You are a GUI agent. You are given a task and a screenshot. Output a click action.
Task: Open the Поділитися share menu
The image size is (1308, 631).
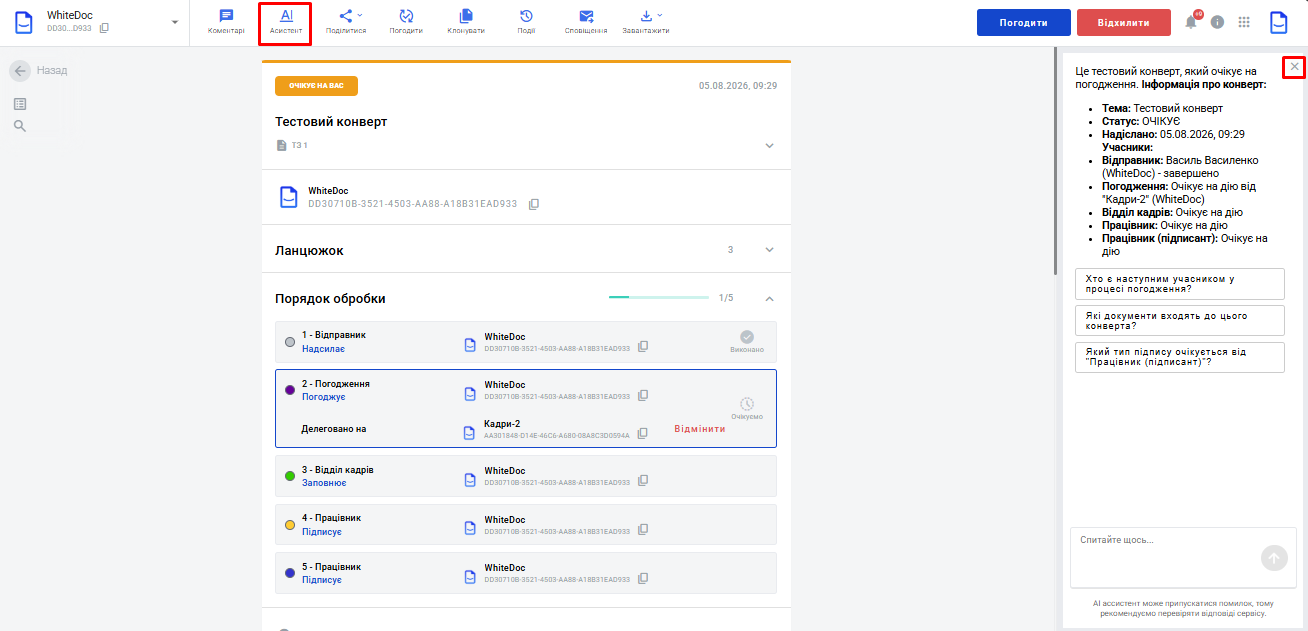coord(346,22)
